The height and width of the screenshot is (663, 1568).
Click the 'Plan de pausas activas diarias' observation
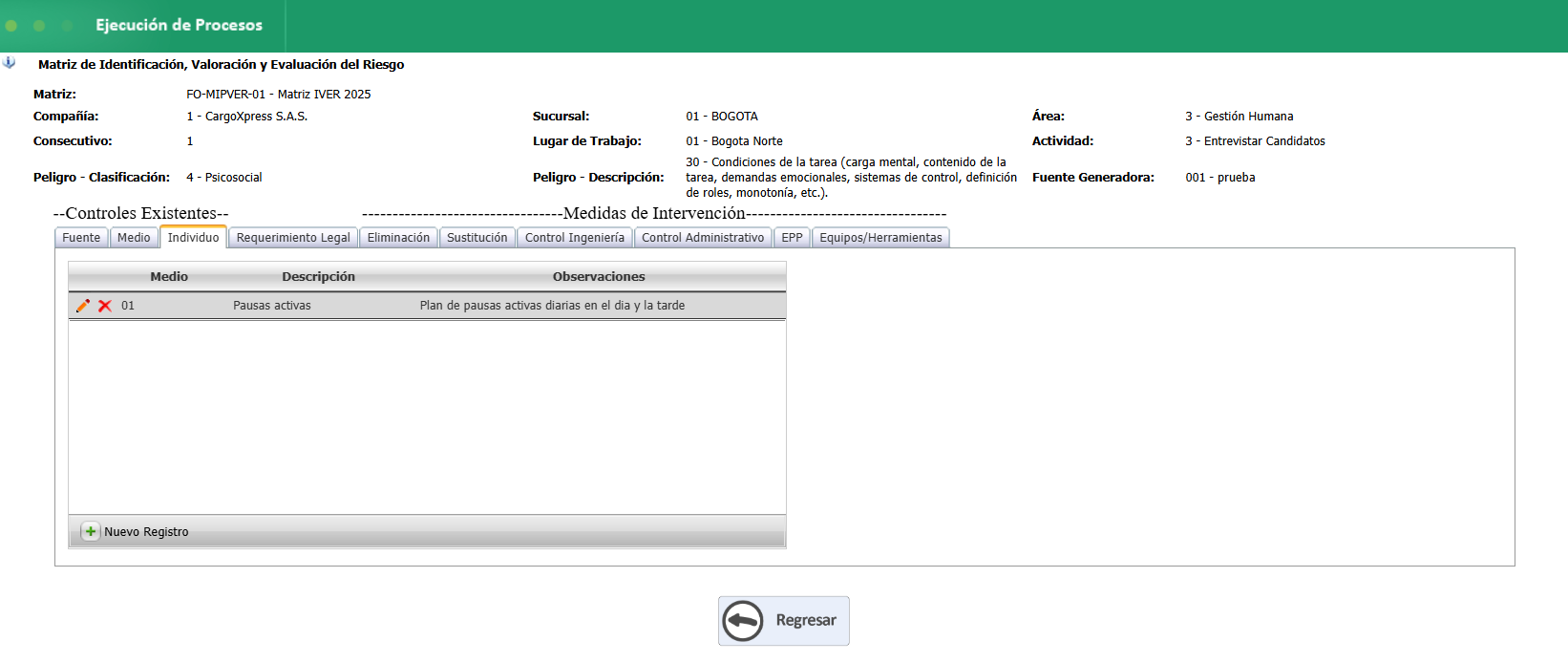(552, 306)
